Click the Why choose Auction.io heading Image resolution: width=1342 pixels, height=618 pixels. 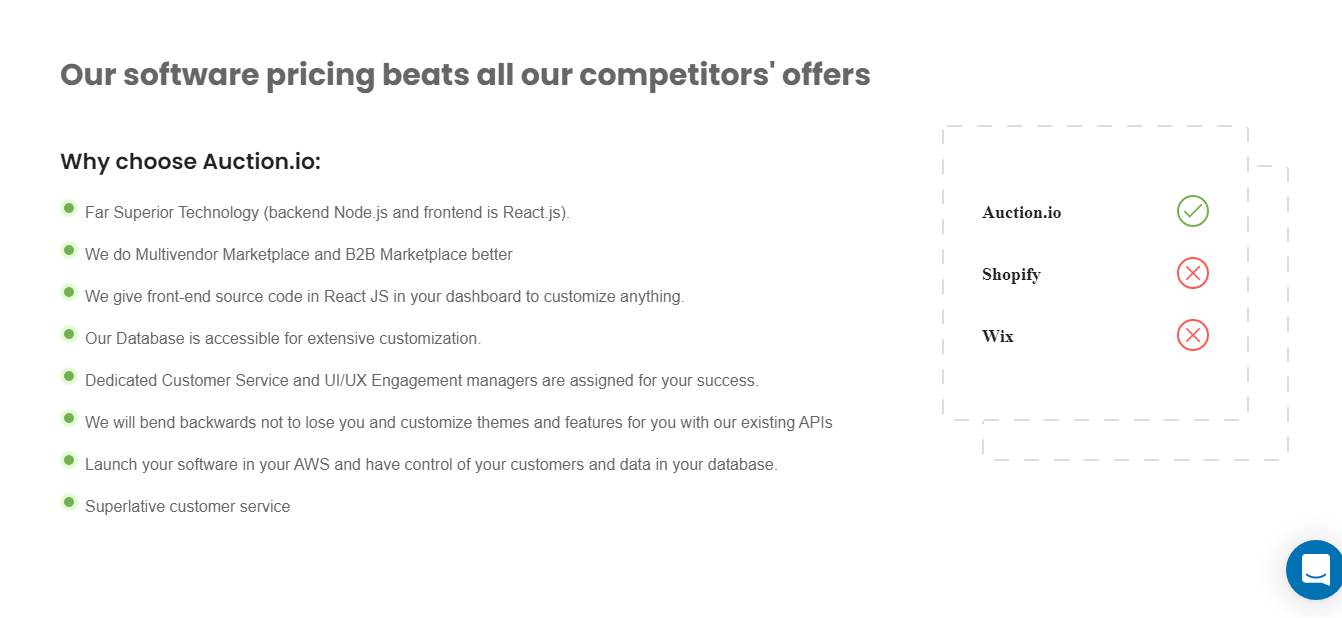tap(190, 161)
